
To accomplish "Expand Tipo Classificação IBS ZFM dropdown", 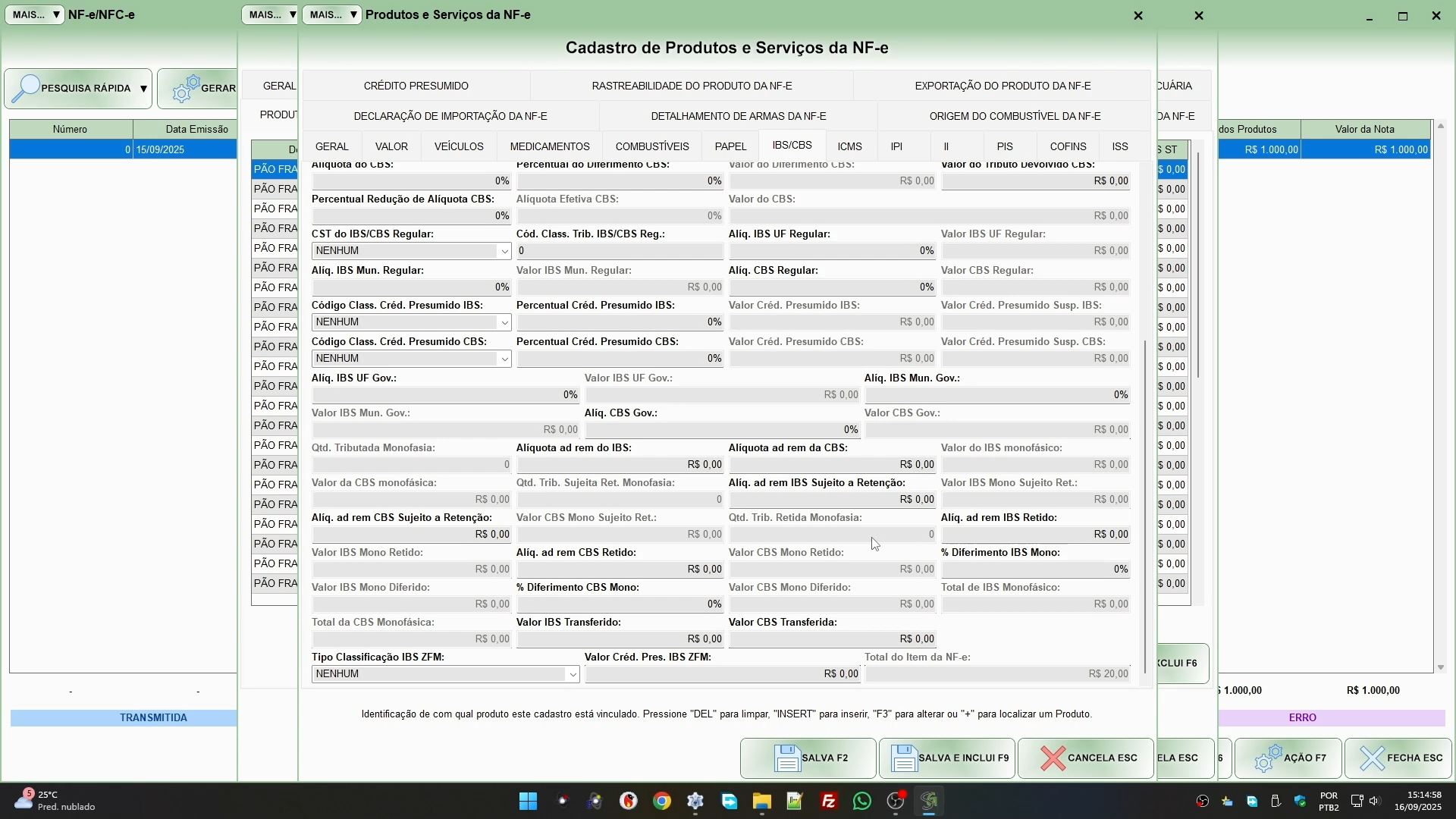I will [x=573, y=675].
